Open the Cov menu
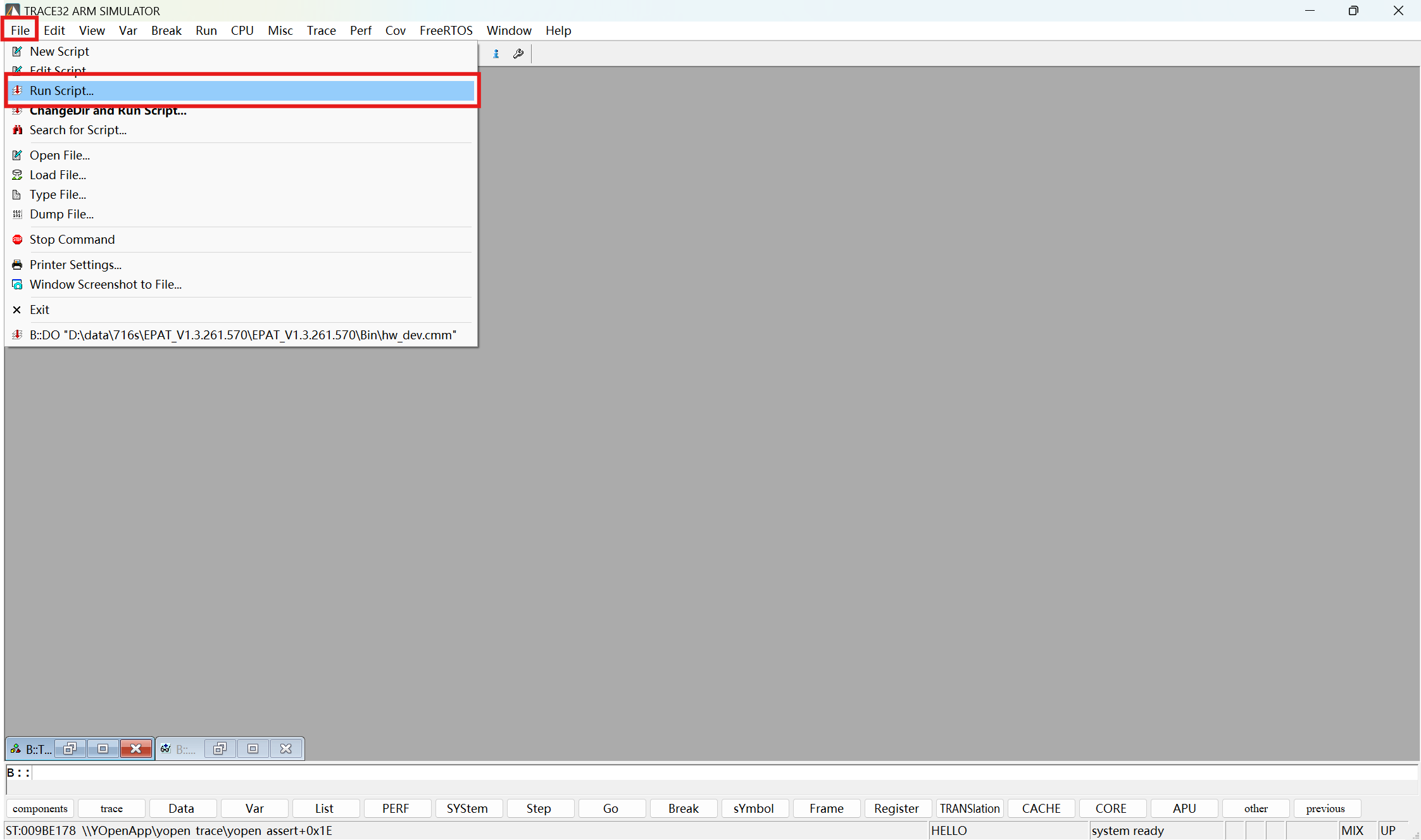The height and width of the screenshot is (840, 1421). [396, 30]
